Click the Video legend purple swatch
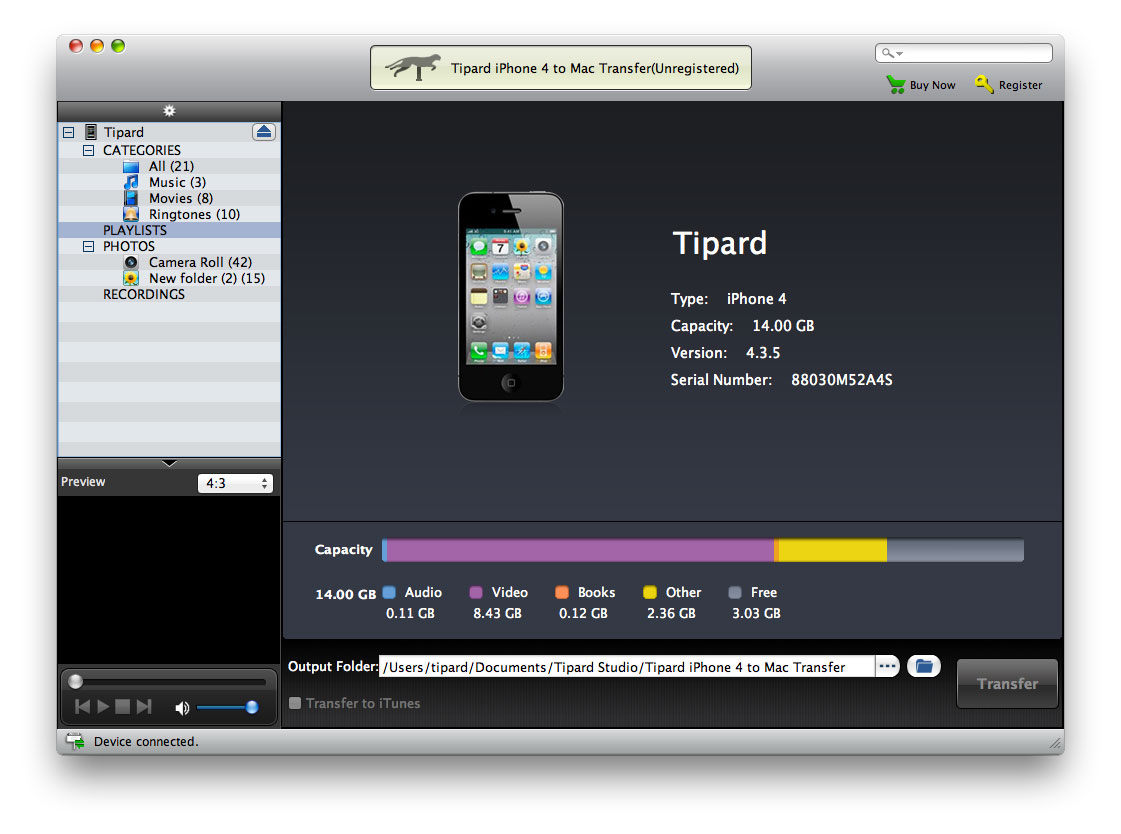 [x=475, y=592]
